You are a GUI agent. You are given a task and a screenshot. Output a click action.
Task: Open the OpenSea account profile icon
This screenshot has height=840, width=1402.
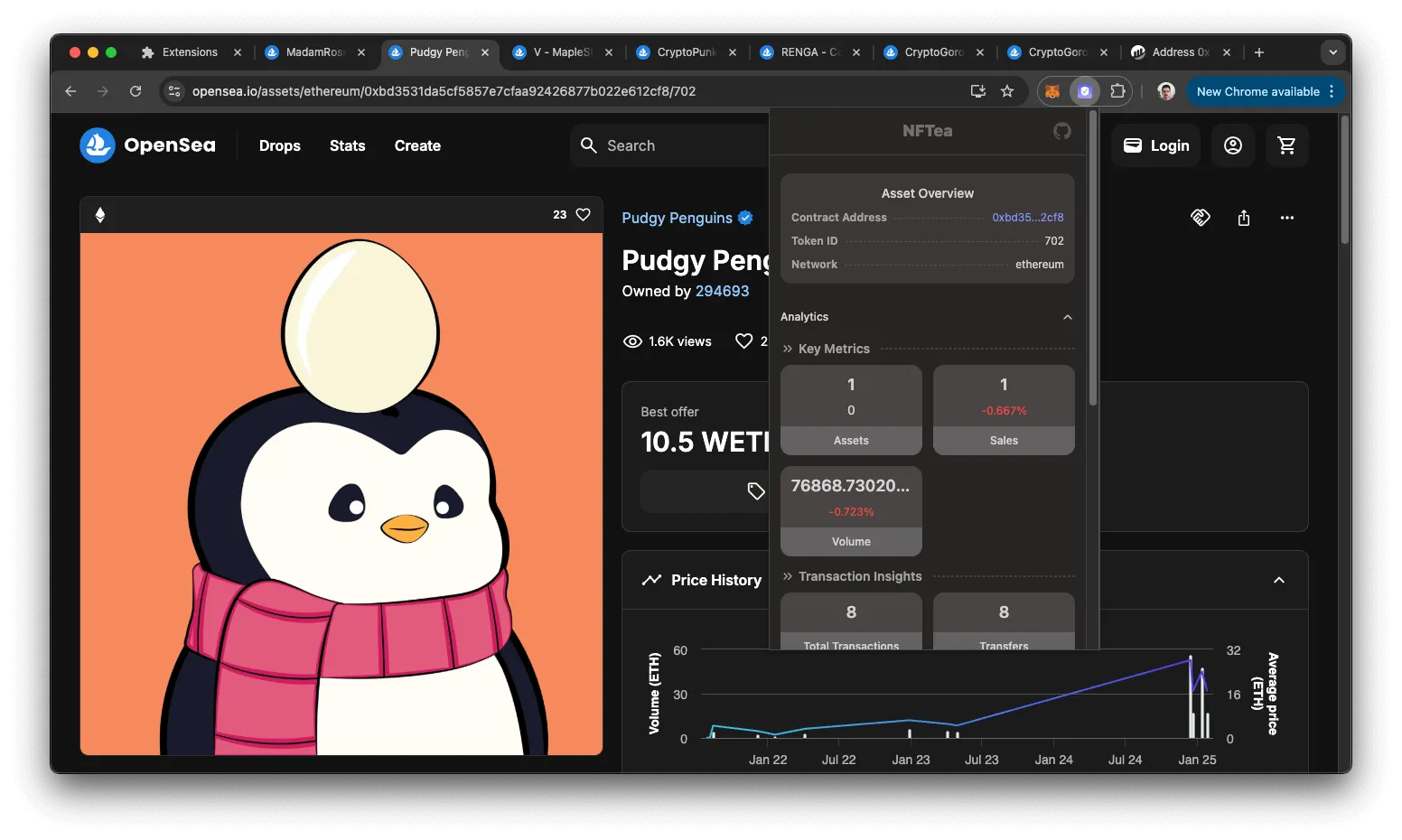tap(1233, 145)
